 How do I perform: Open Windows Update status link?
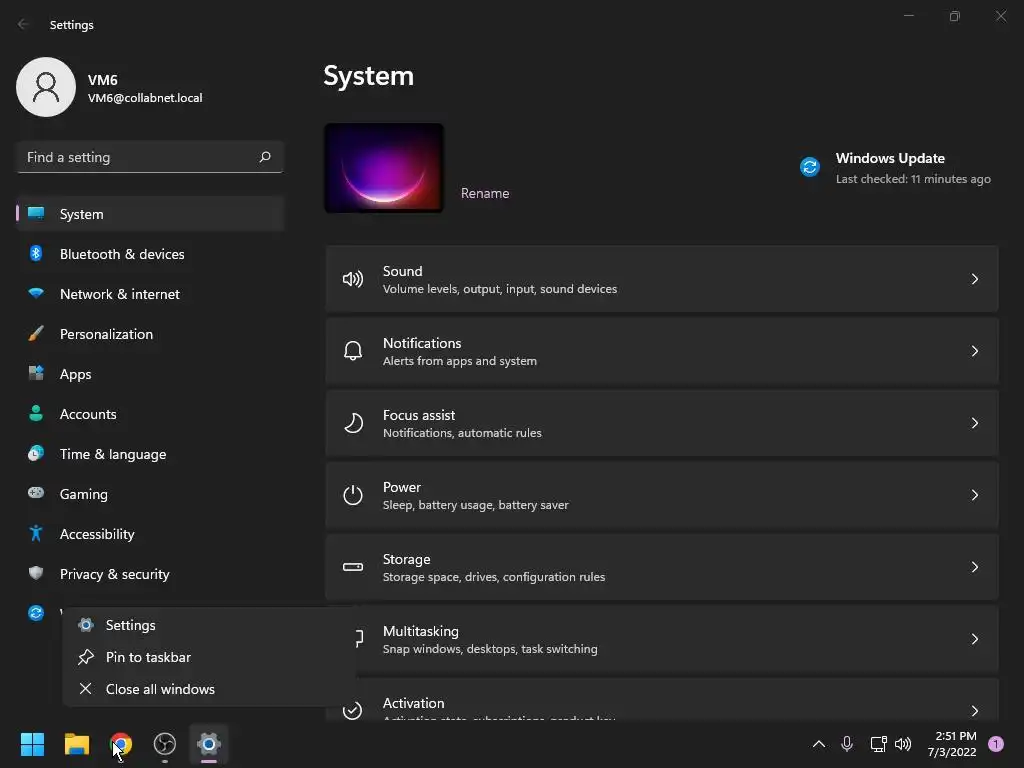click(x=895, y=168)
